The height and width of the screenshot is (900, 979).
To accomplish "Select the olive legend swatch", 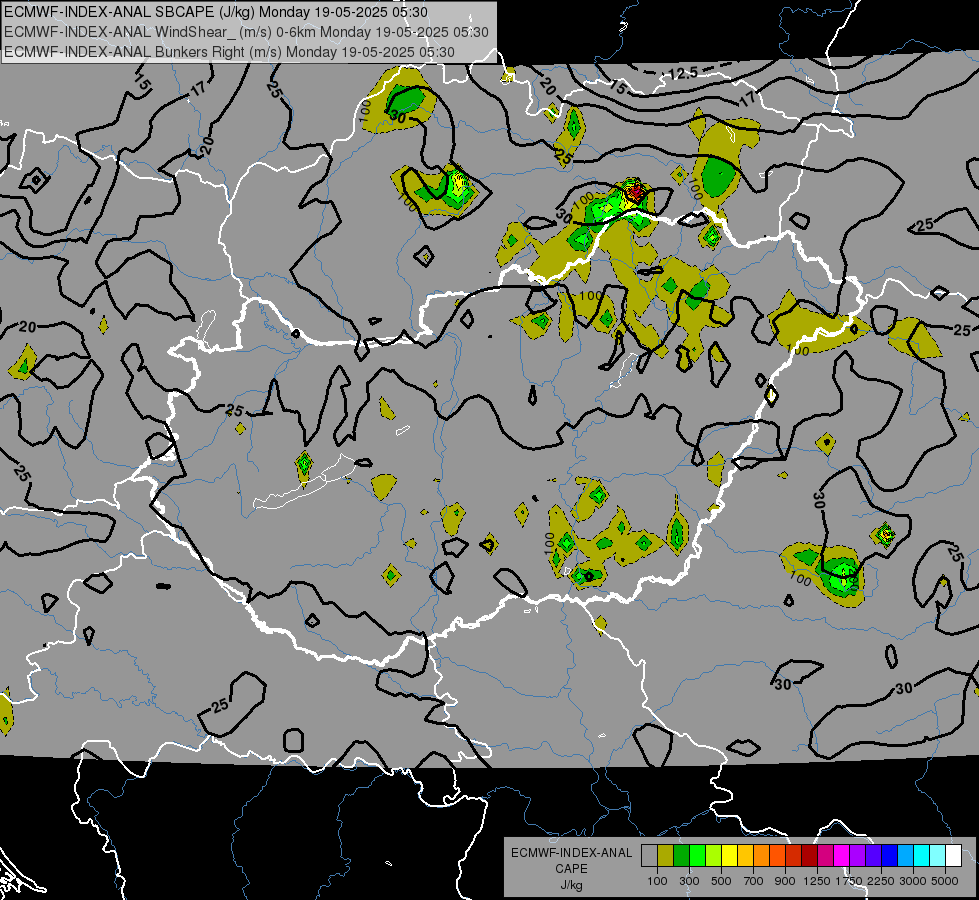I will (x=666, y=856).
